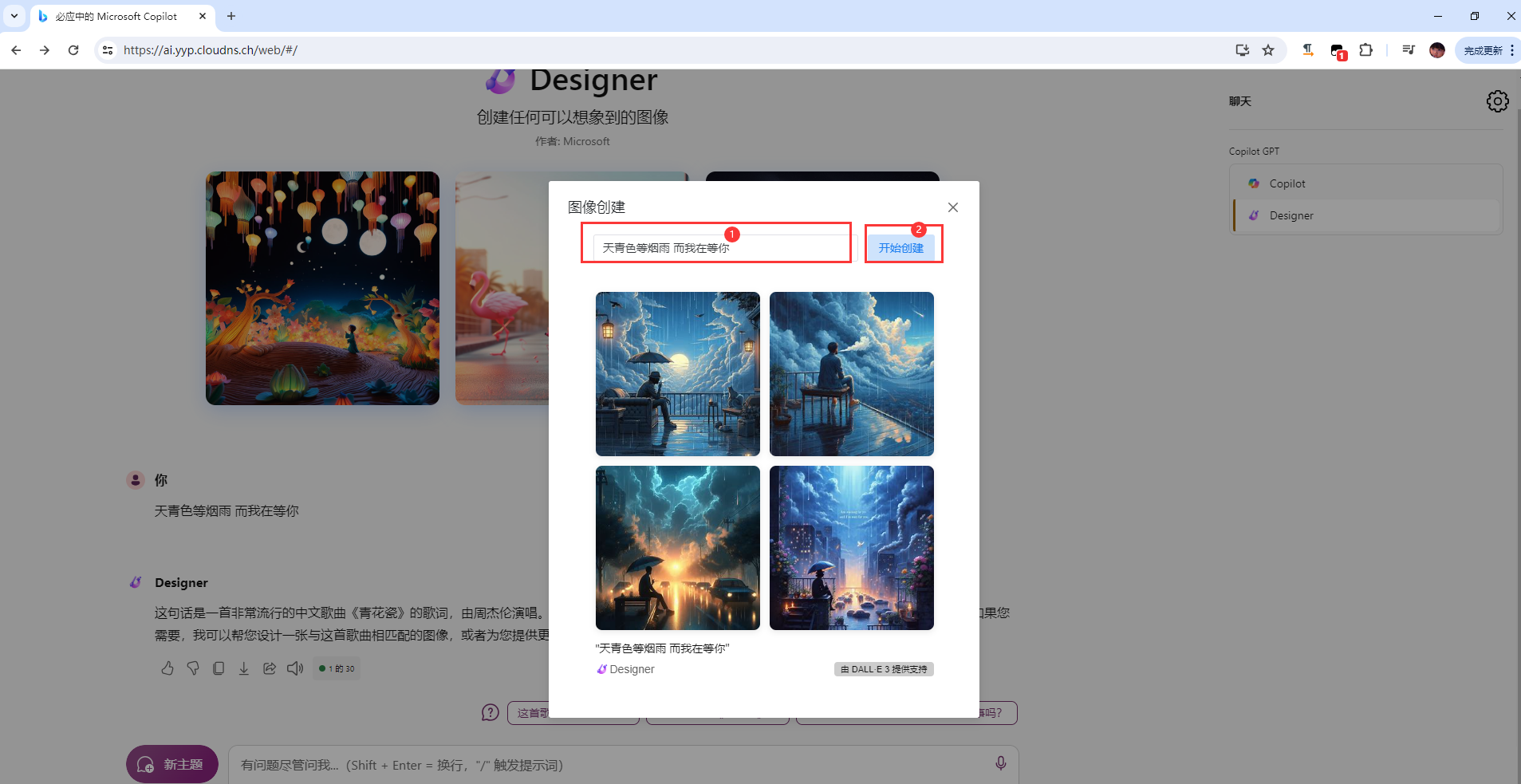Click the microphone voice input icon

pyautogui.click(x=1000, y=764)
